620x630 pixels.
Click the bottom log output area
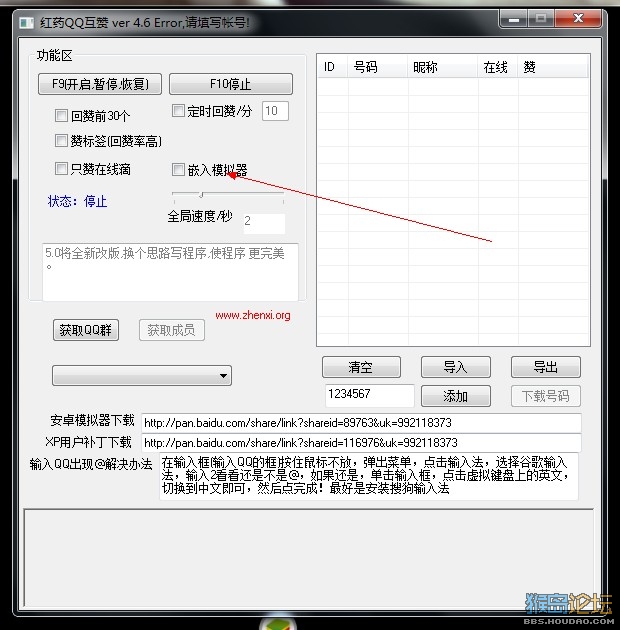click(309, 557)
